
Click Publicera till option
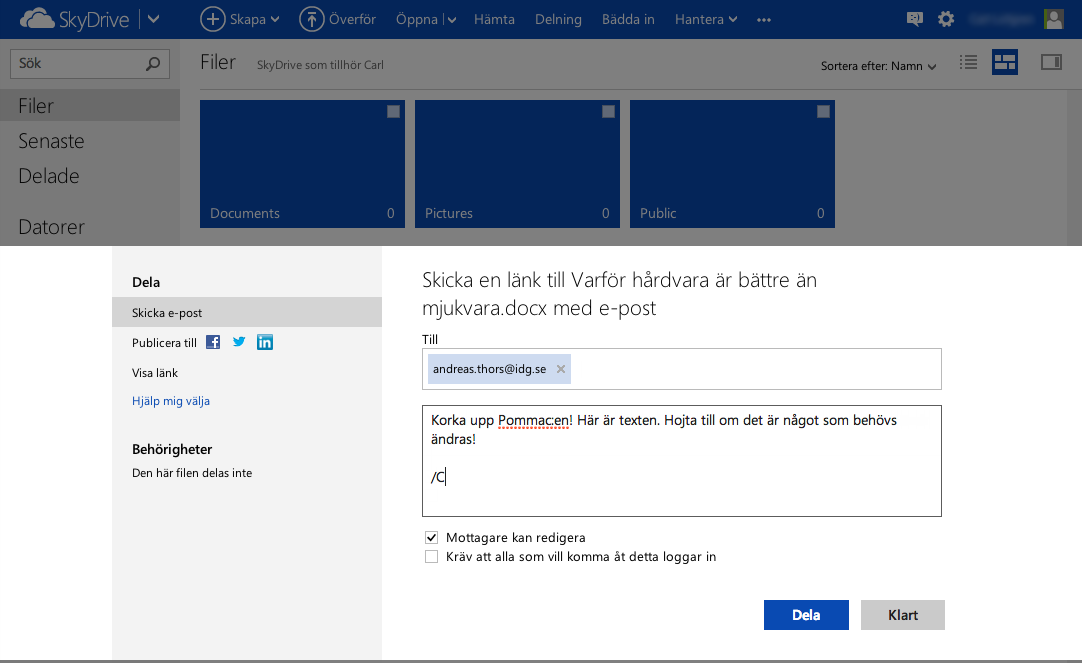[x=164, y=343]
